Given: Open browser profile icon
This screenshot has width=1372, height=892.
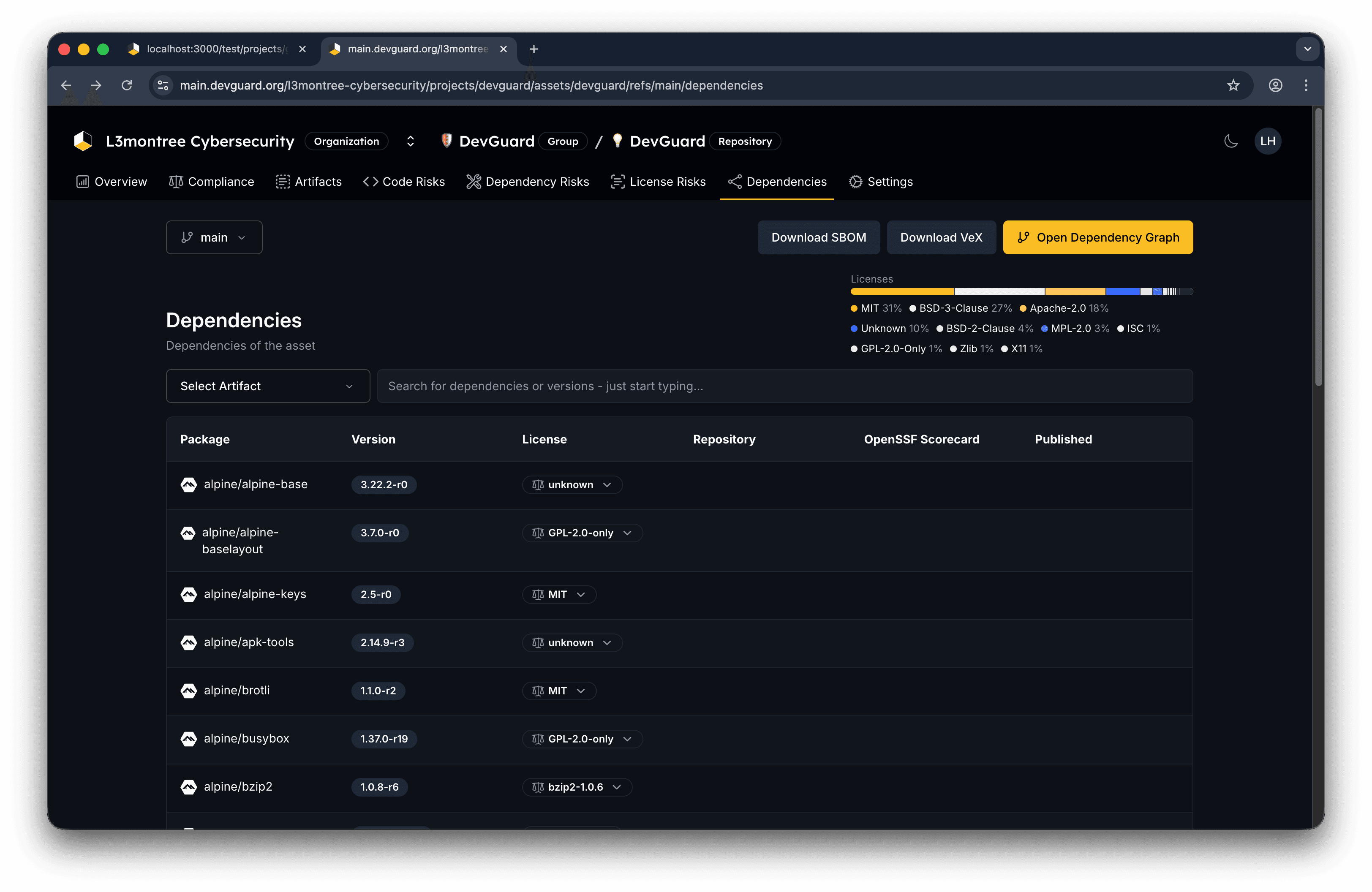Looking at the screenshot, I should pos(1275,85).
